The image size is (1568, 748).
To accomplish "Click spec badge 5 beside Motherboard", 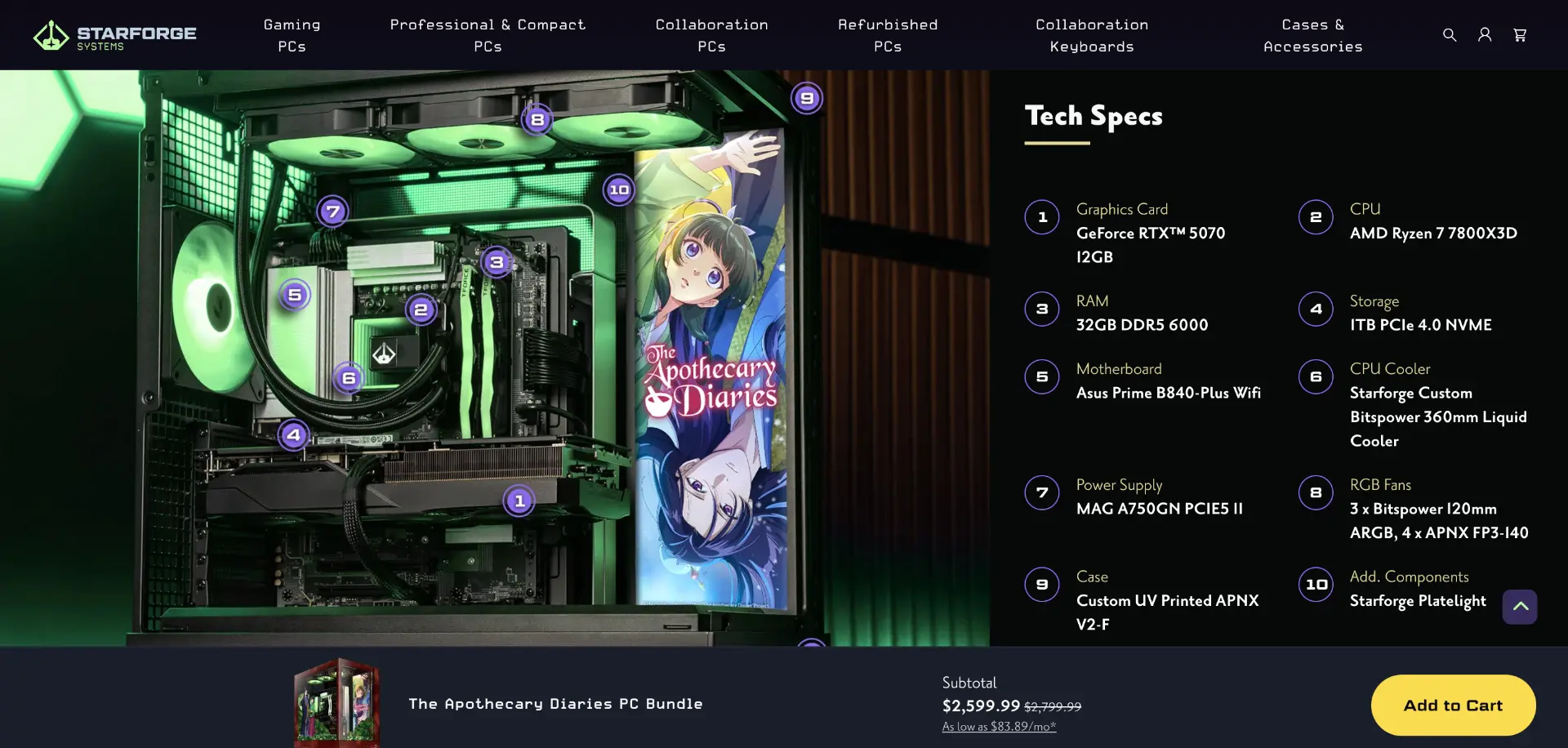I will [1042, 377].
